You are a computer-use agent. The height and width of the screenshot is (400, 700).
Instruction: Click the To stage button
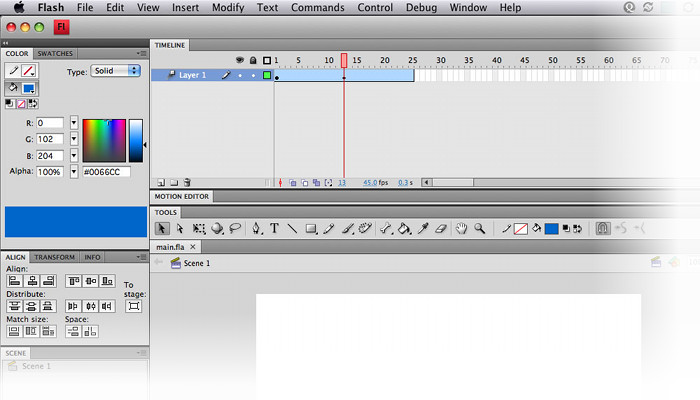click(133, 306)
